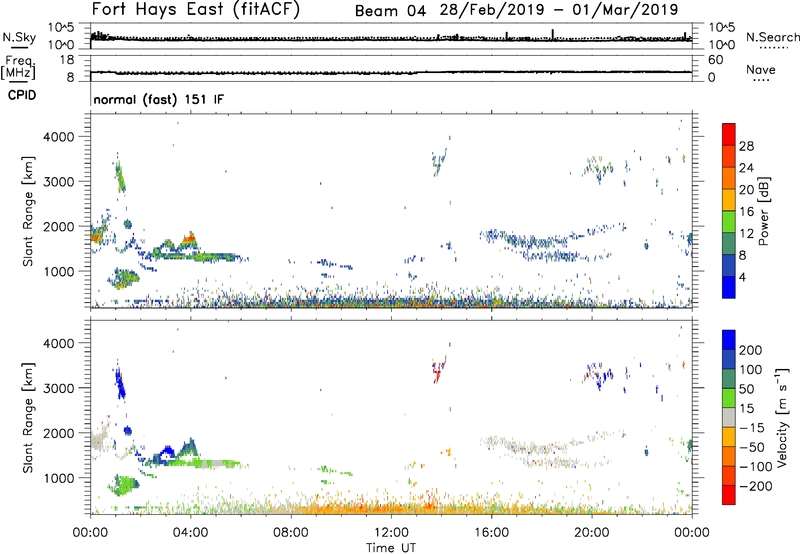The width and height of the screenshot is (800, 554).
Task: Click the 'Power [dB]' colorbar label
Action: (x=764, y=211)
